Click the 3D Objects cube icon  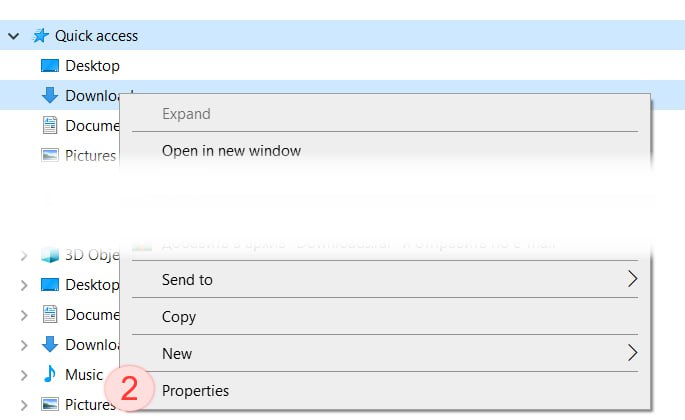pos(50,255)
